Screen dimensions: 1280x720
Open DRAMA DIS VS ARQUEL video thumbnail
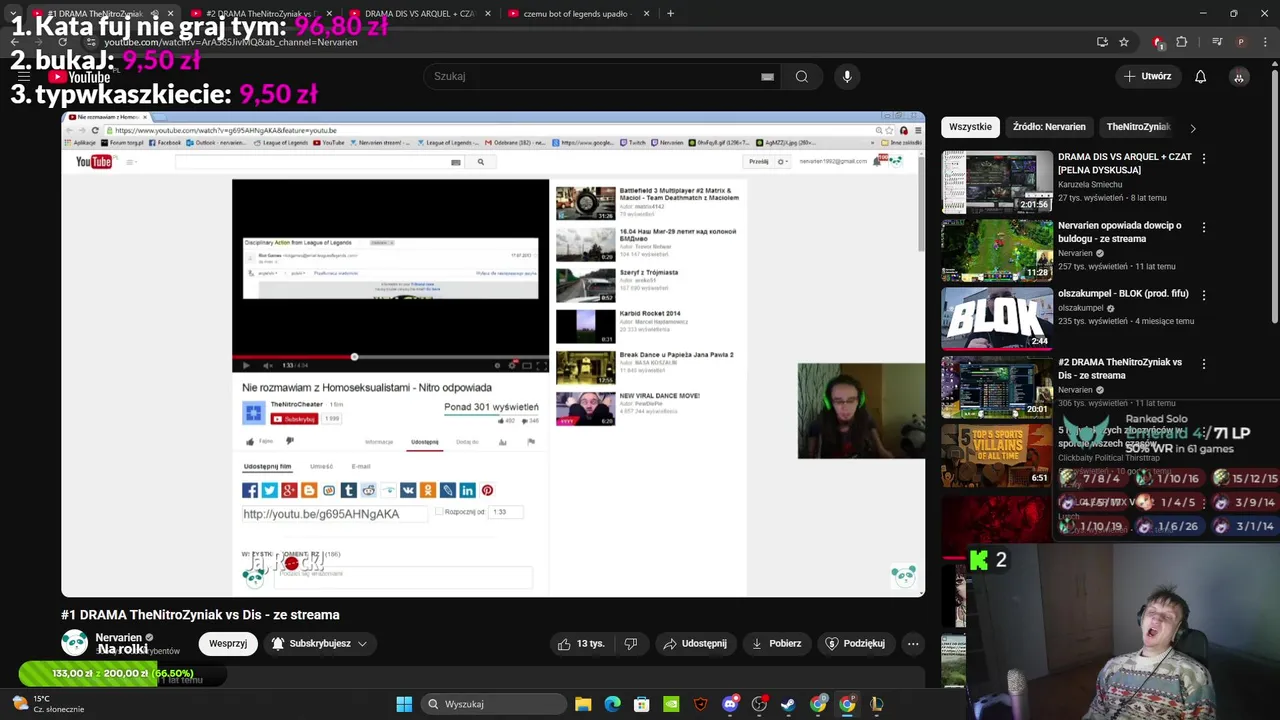pos(997,182)
